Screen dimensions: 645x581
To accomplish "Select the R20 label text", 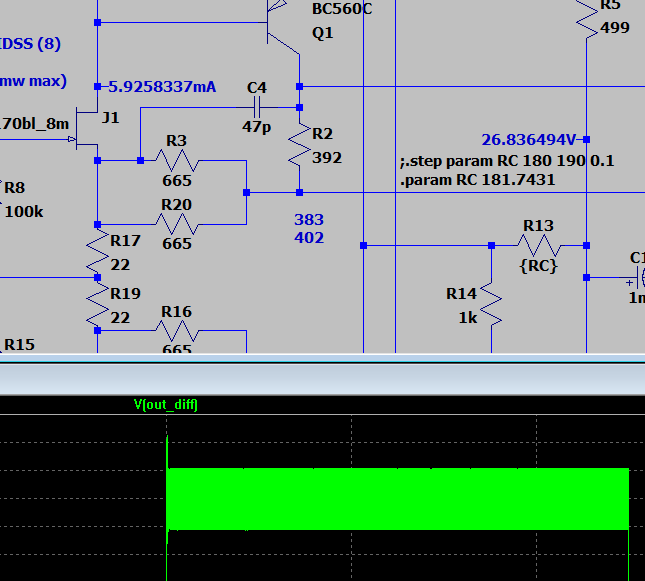I will (x=176, y=205).
